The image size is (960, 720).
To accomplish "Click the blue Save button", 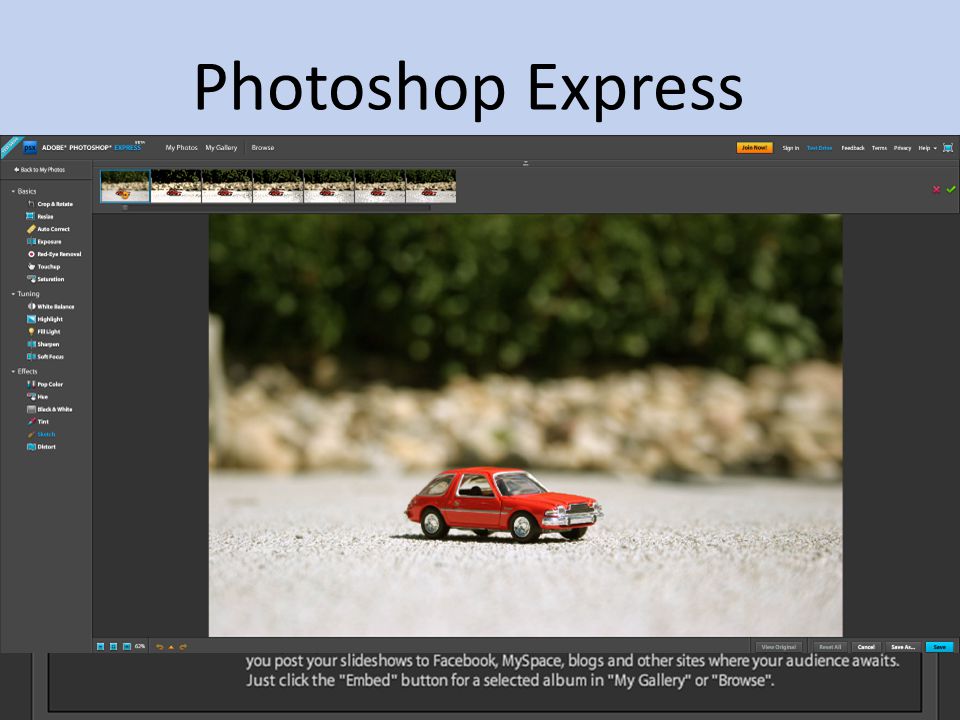I will [939, 647].
